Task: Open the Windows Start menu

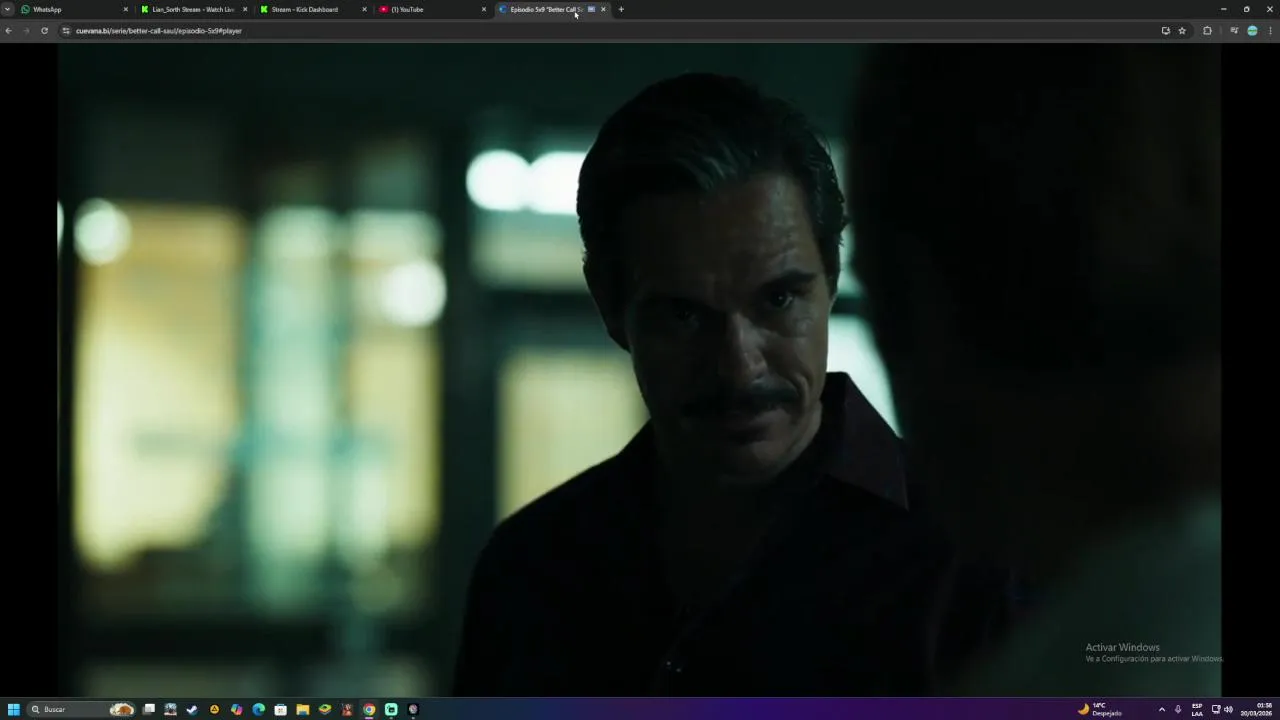Action: (14, 709)
